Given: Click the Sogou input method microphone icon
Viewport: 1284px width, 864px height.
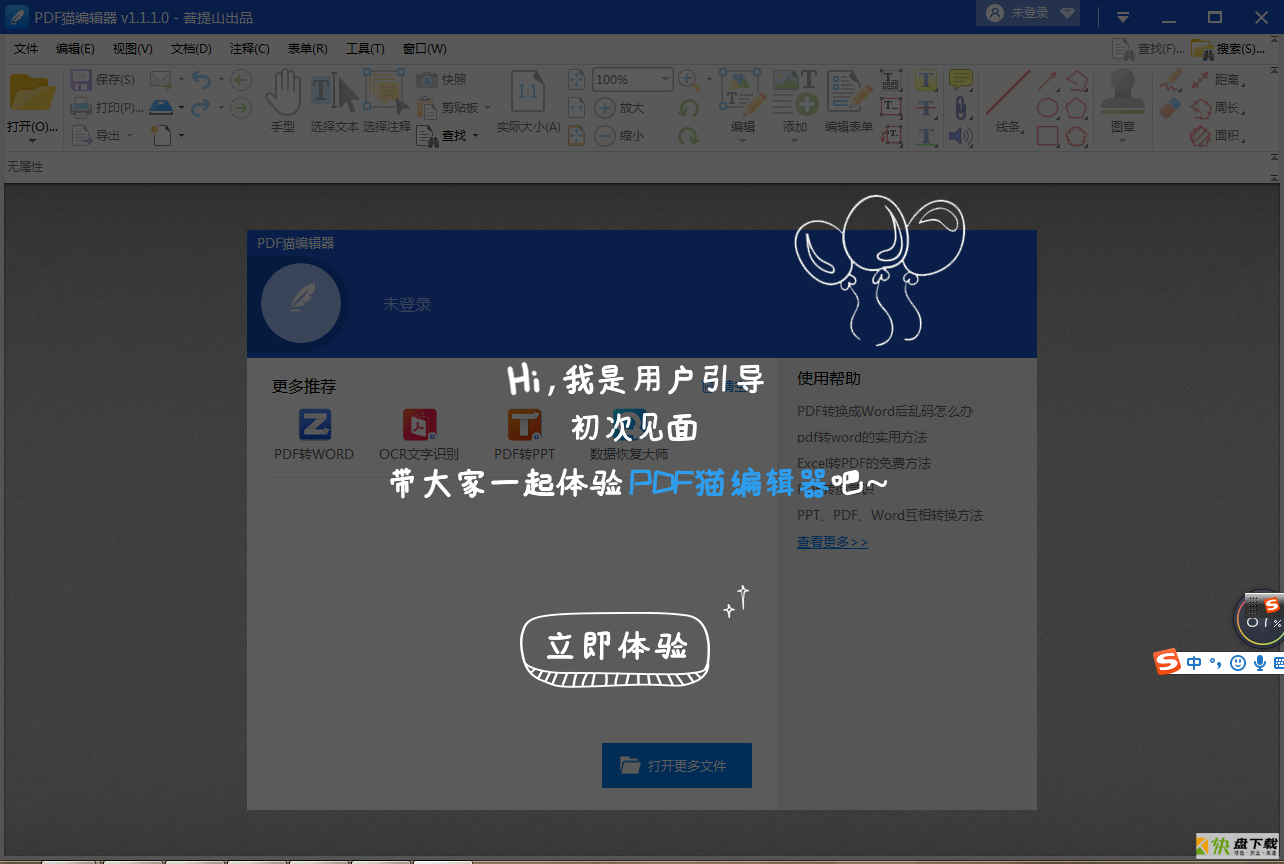Looking at the screenshot, I should [1259, 663].
